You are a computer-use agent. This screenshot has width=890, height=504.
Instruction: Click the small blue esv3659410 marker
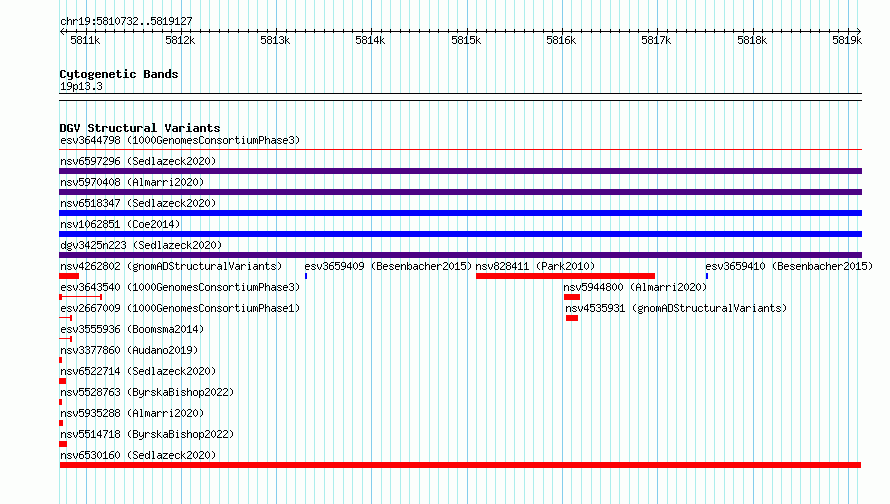707,276
